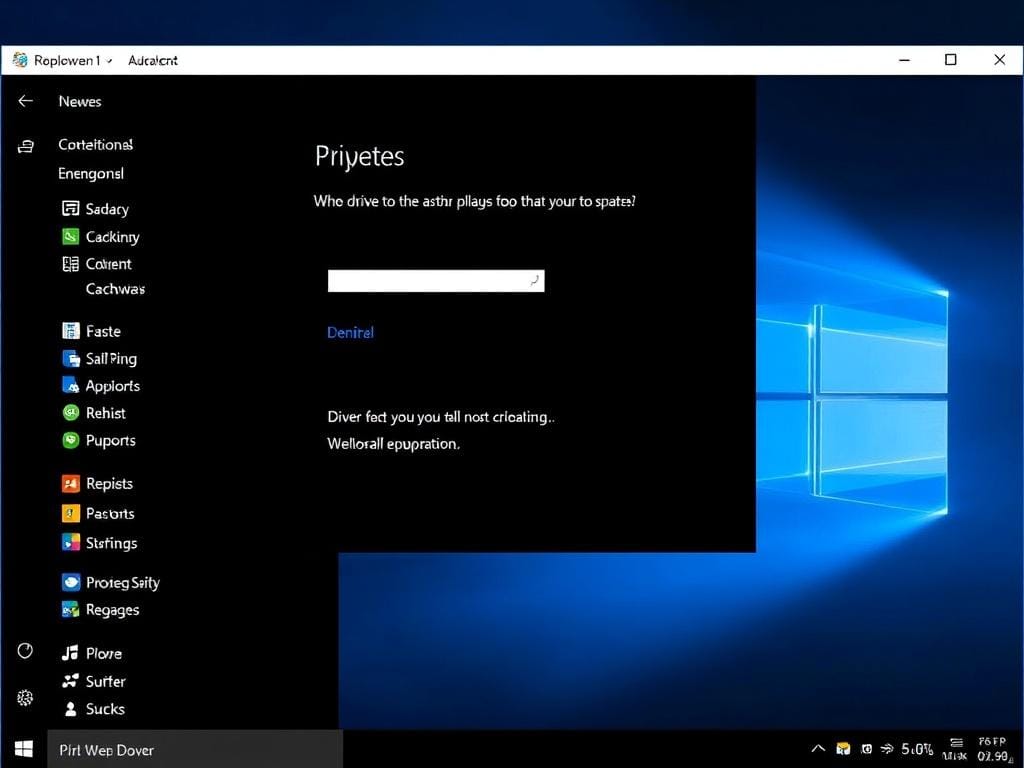Select the Surfer icon
This screenshot has height=768, width=1024.
click(x=71, y=681)
